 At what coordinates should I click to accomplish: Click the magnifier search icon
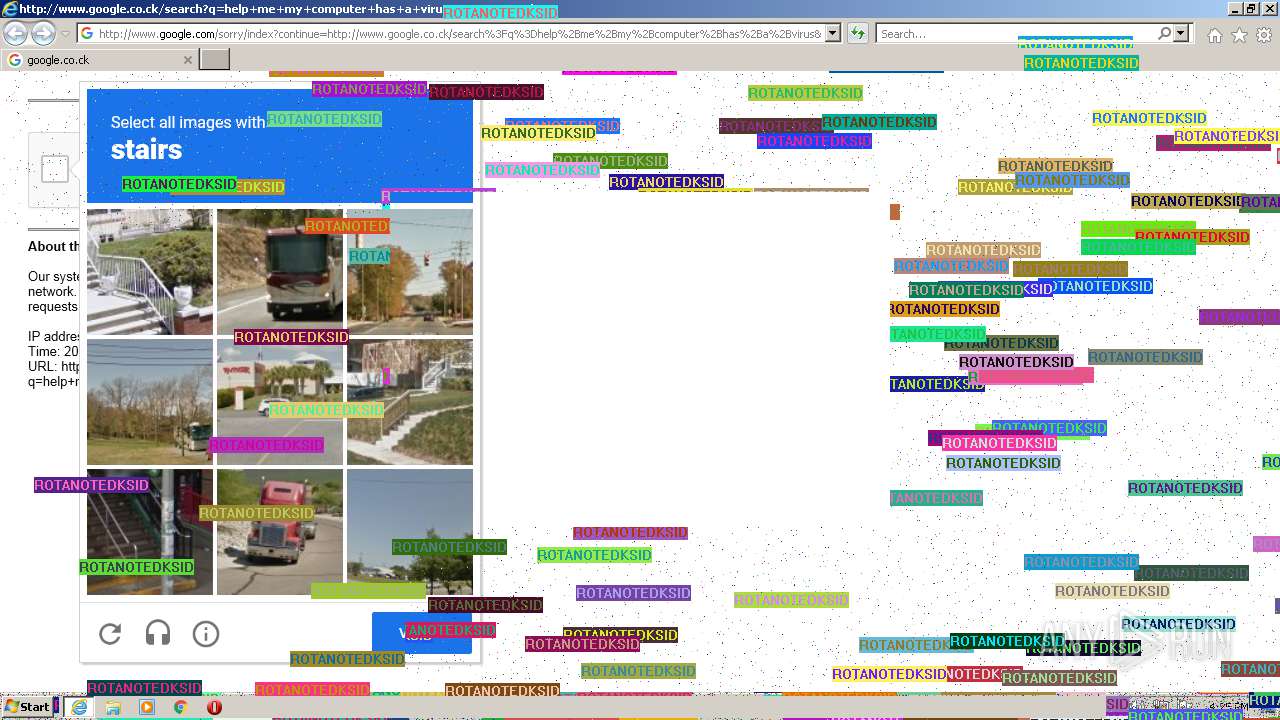[x=1164, y=34]
